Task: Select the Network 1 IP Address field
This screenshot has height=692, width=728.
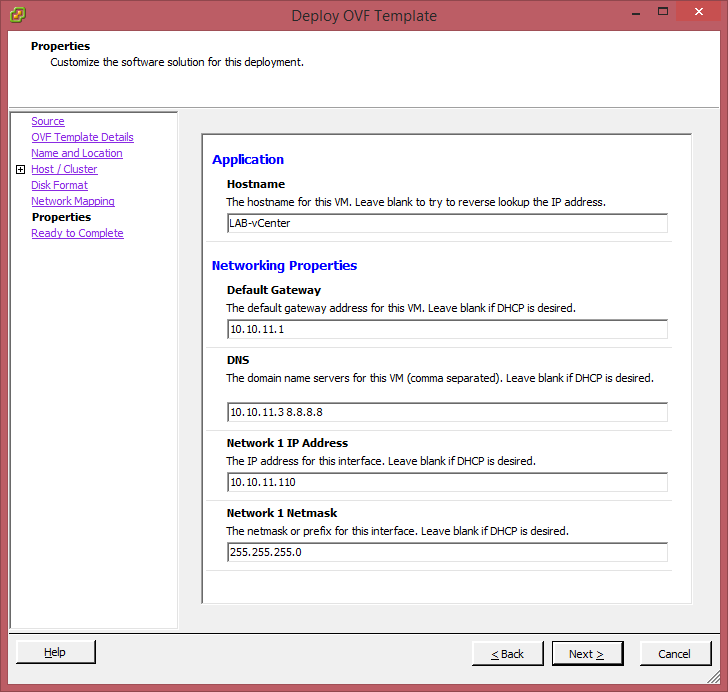Action: pos(446,482)
